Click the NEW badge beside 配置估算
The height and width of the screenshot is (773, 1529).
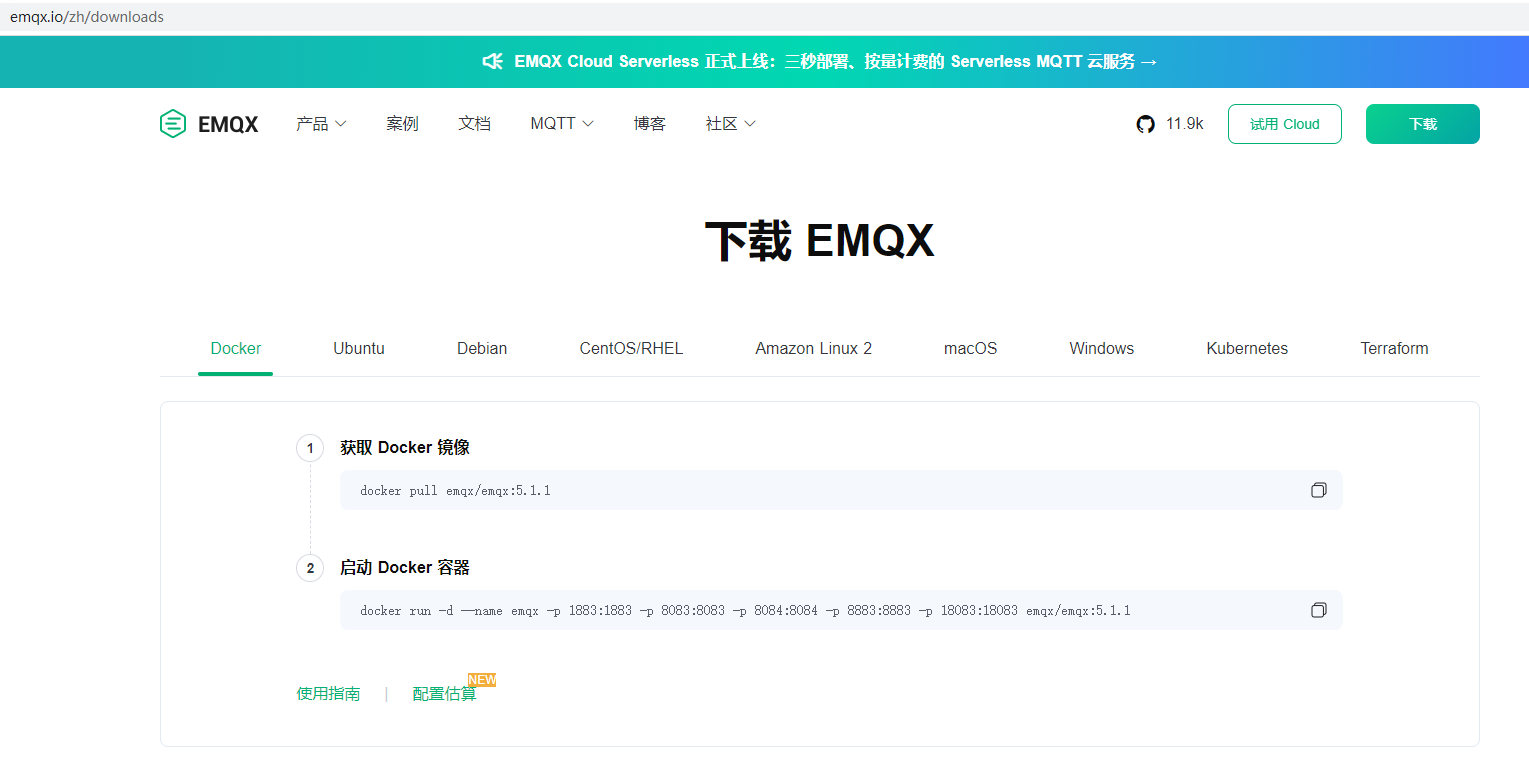tap(482, 680)
